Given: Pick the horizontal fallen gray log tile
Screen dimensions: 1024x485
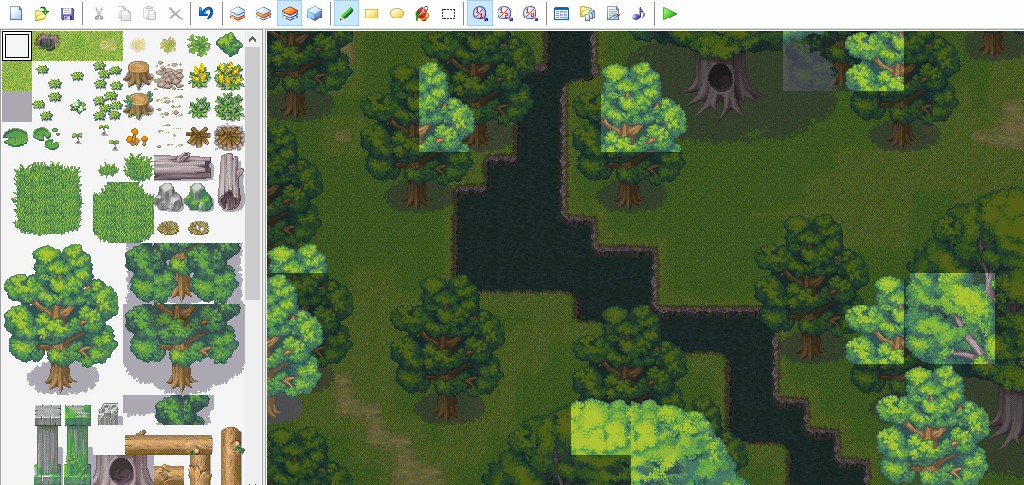Looking at the screenshot, I should 183,167.
